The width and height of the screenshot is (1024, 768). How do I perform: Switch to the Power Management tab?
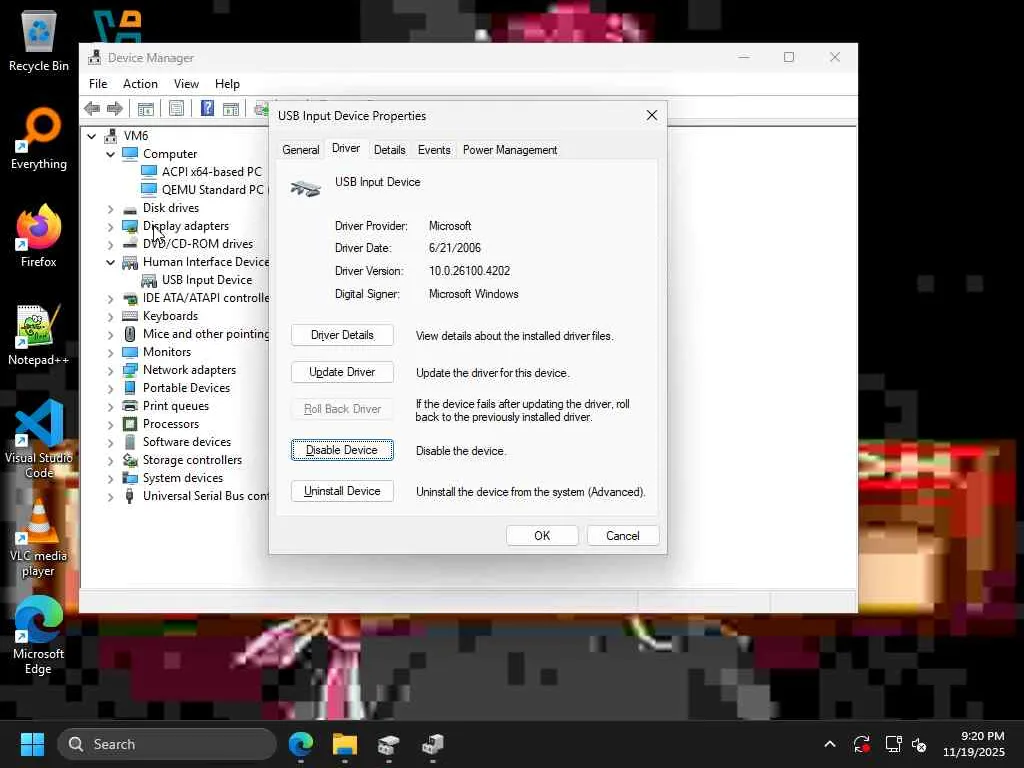pyautogui.click(x=510, y=150)
